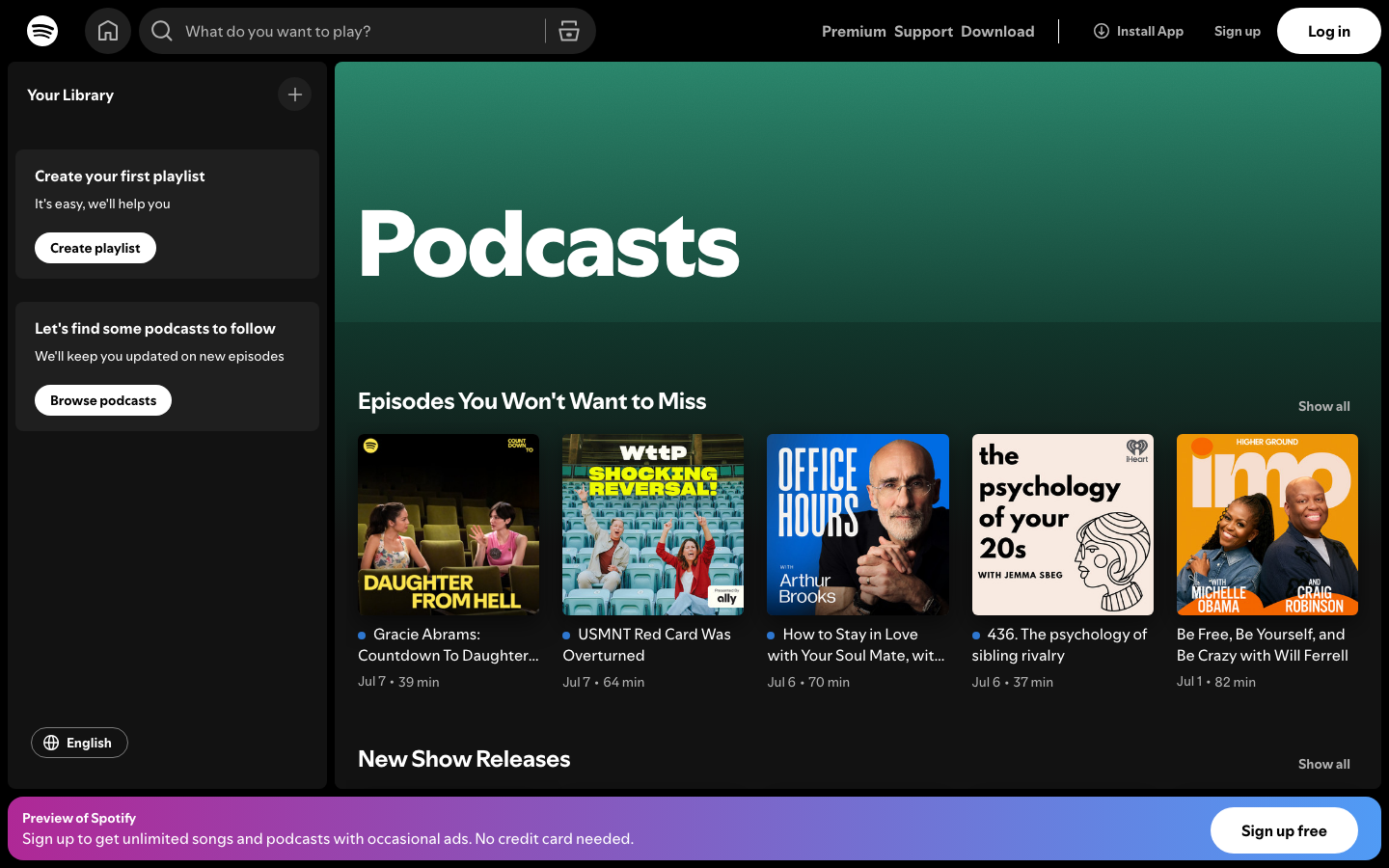
Task: Click 'Jul 1 • 82 min' episode info
Action: tap(1216, 682)
